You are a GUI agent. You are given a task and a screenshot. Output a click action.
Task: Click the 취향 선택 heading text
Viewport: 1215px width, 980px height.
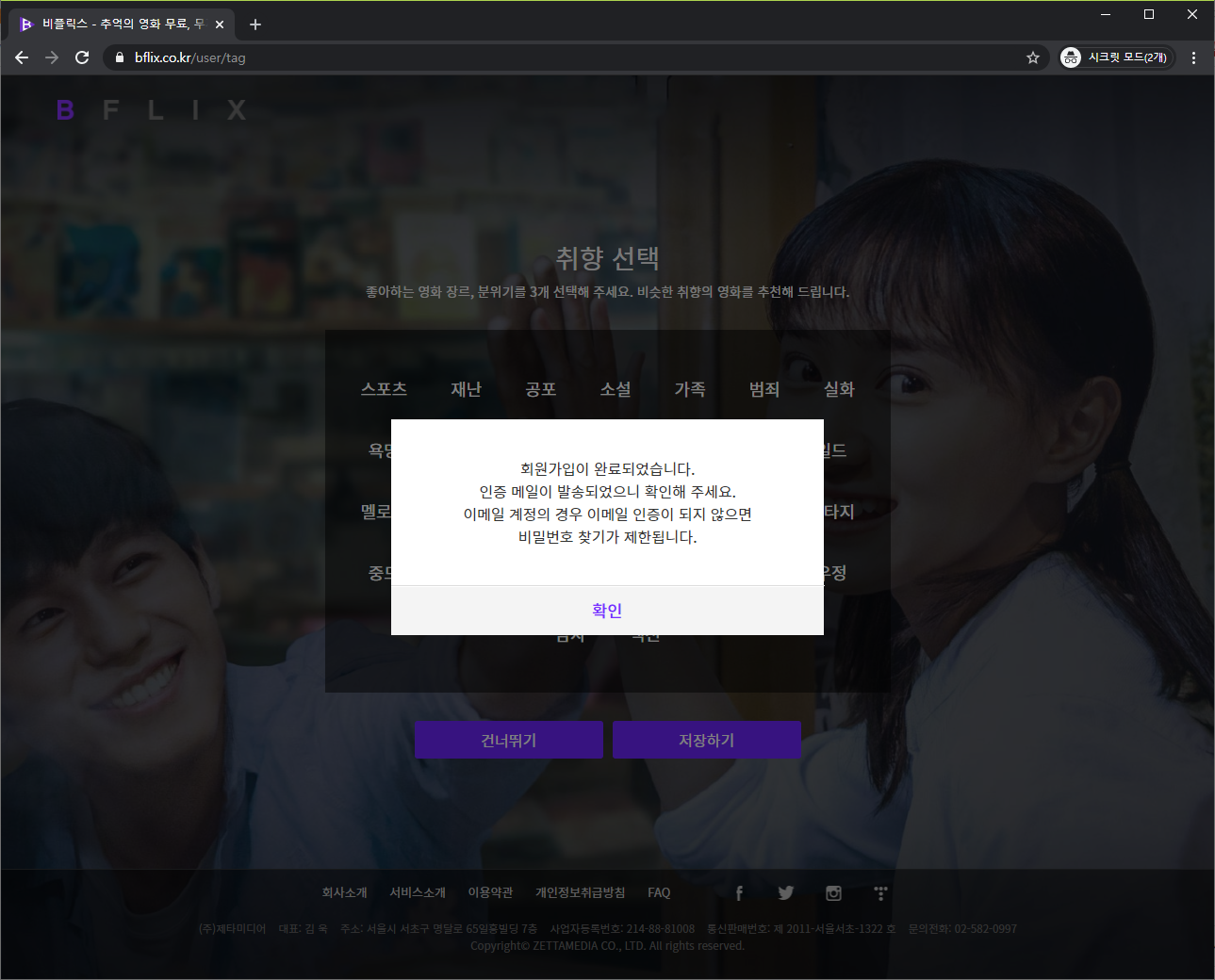pos(607,258)
